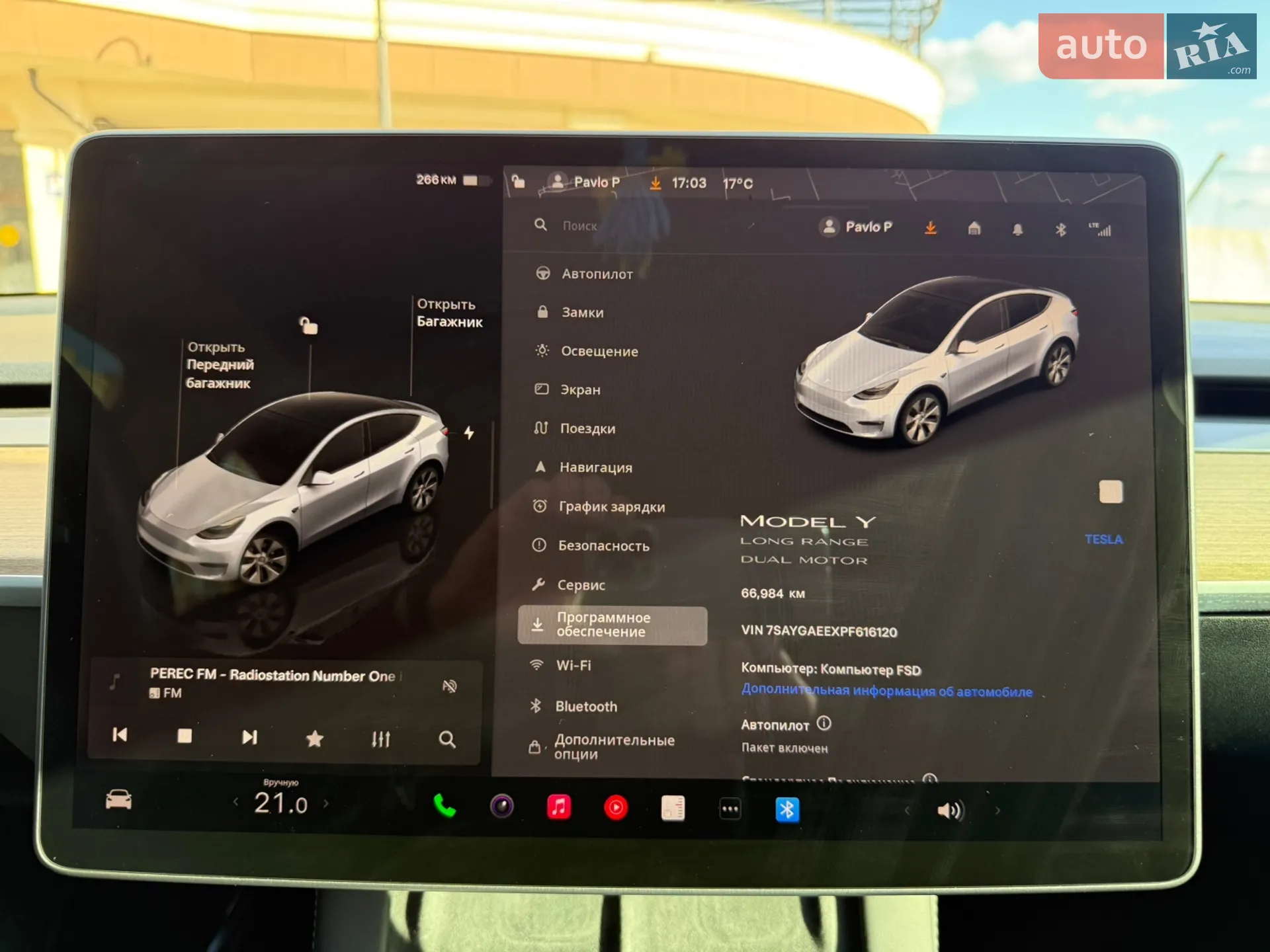The image size is (1270, 952).
Task: Tap info icon next to Автопилот
Action: (x=824, y=723)
